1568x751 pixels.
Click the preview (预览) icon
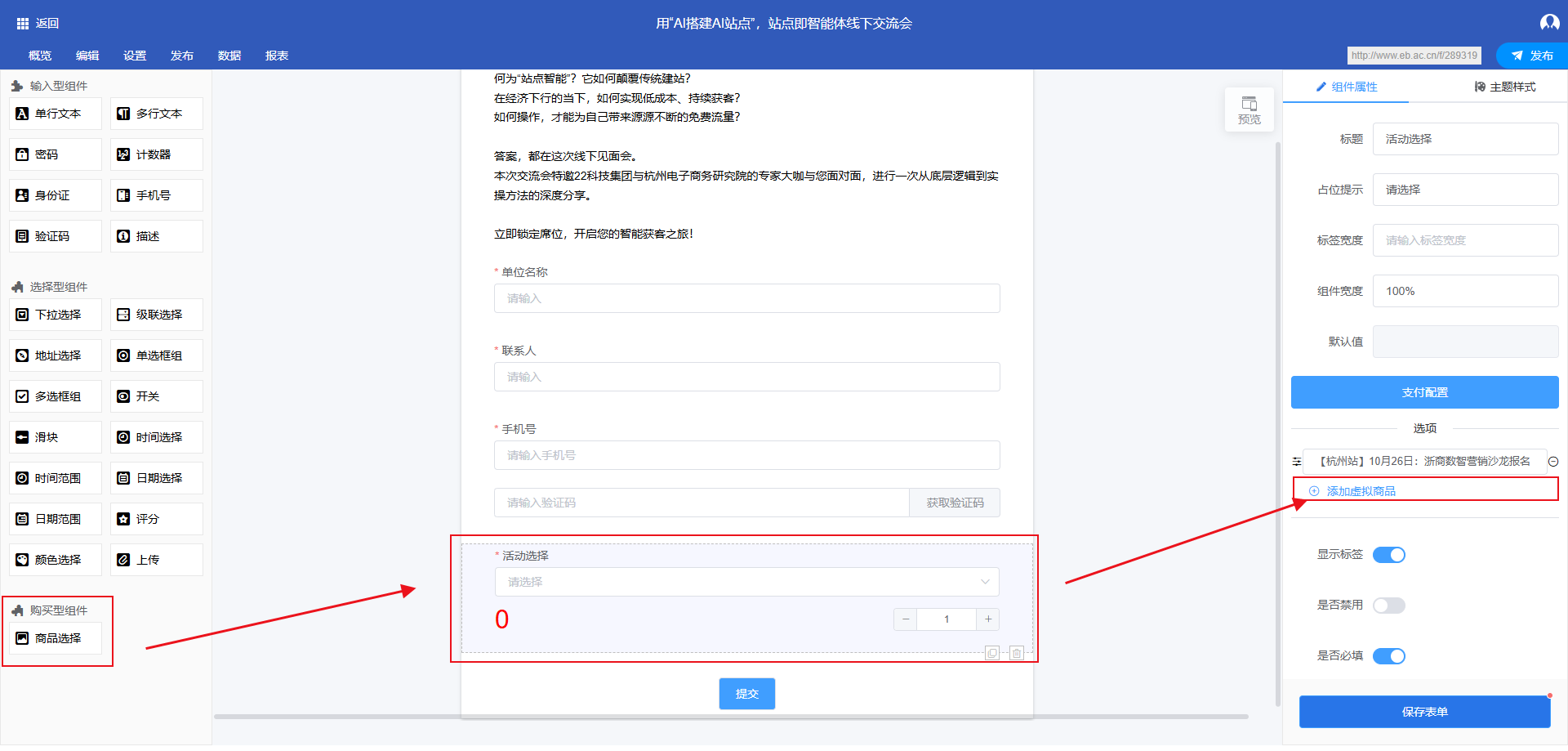[x=1249, y=109]
